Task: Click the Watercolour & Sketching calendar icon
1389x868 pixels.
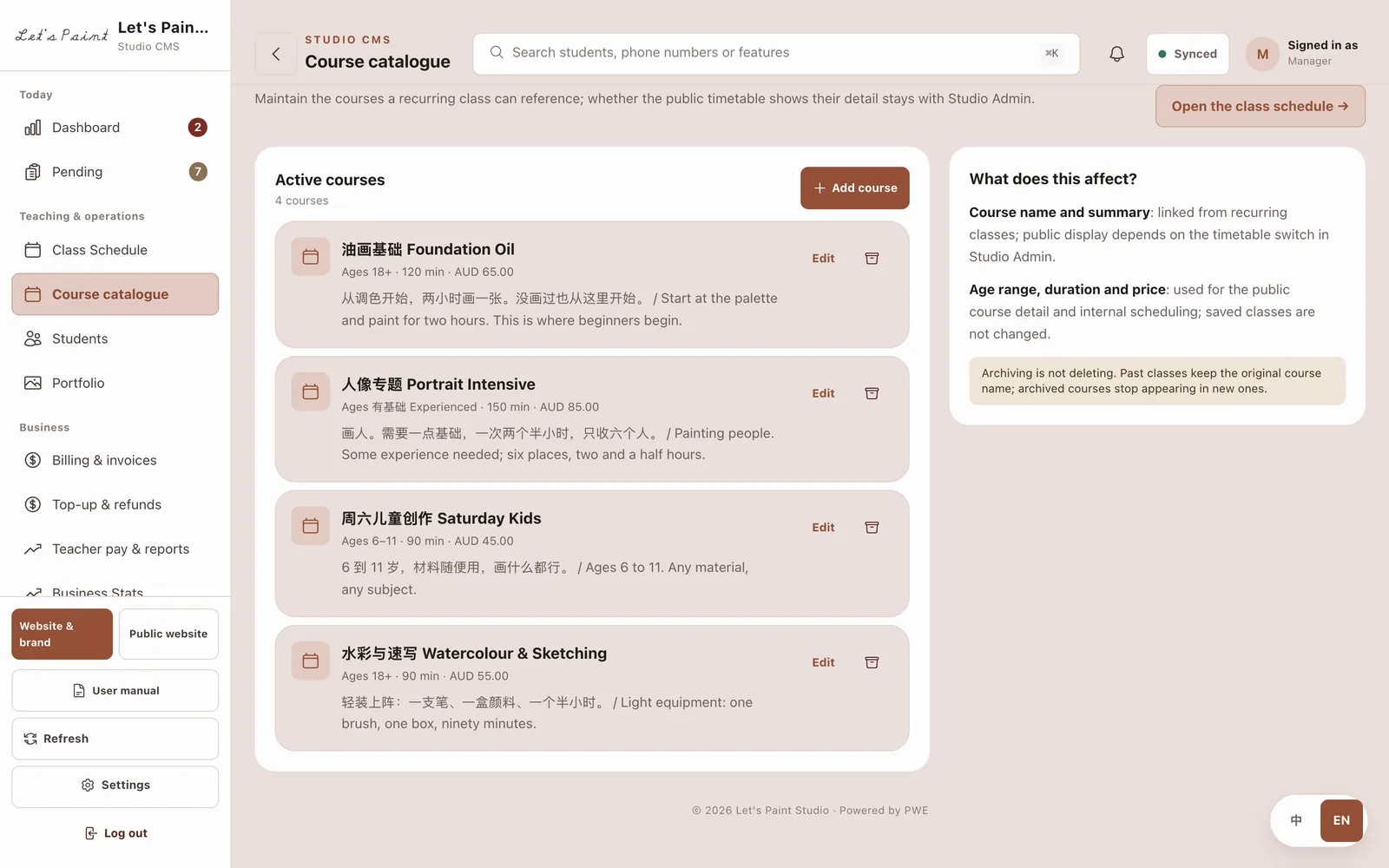Action: [x=310, y=661]
